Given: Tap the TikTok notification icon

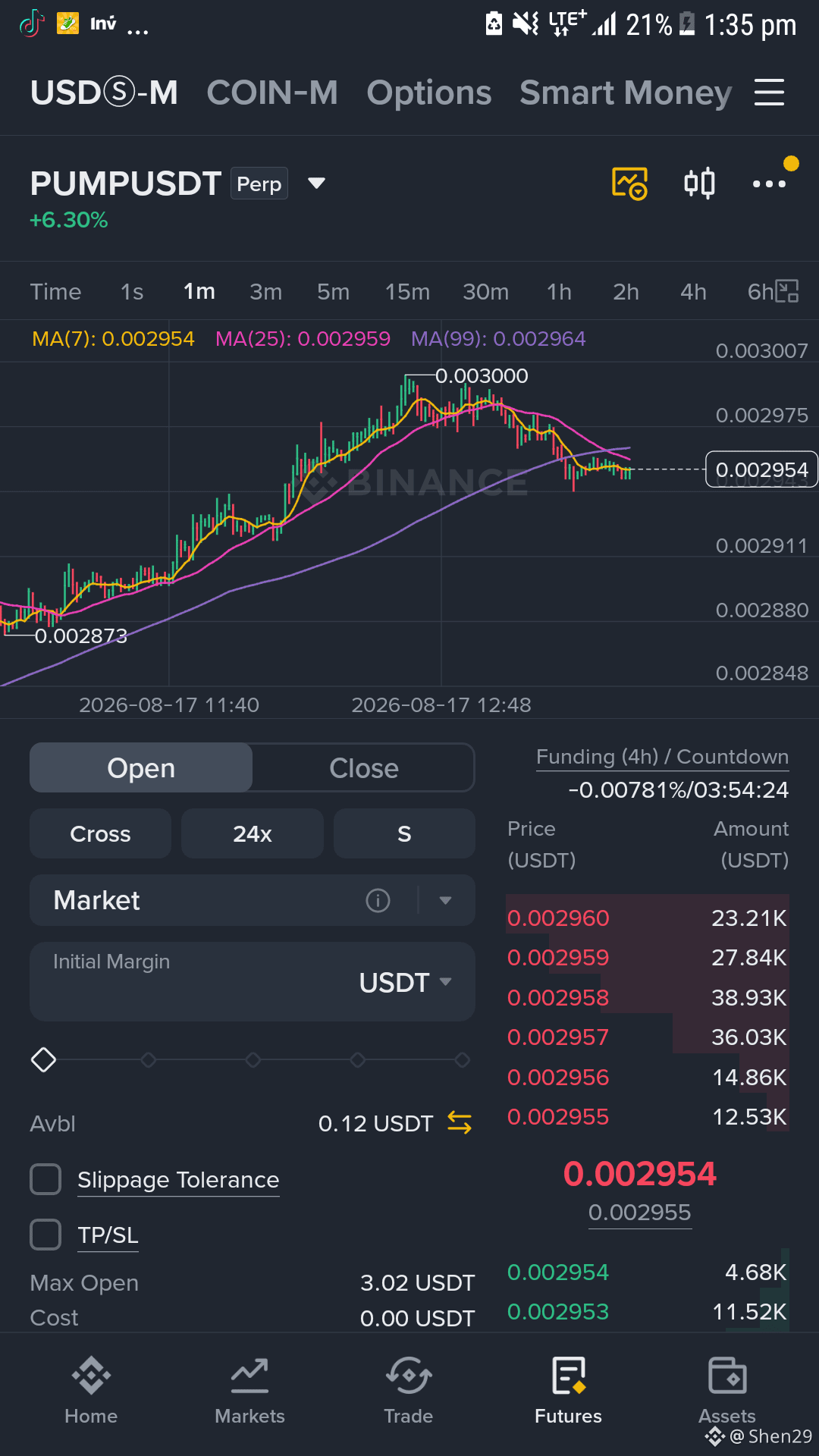Looking at the screenshot, I should coord(31,24).
